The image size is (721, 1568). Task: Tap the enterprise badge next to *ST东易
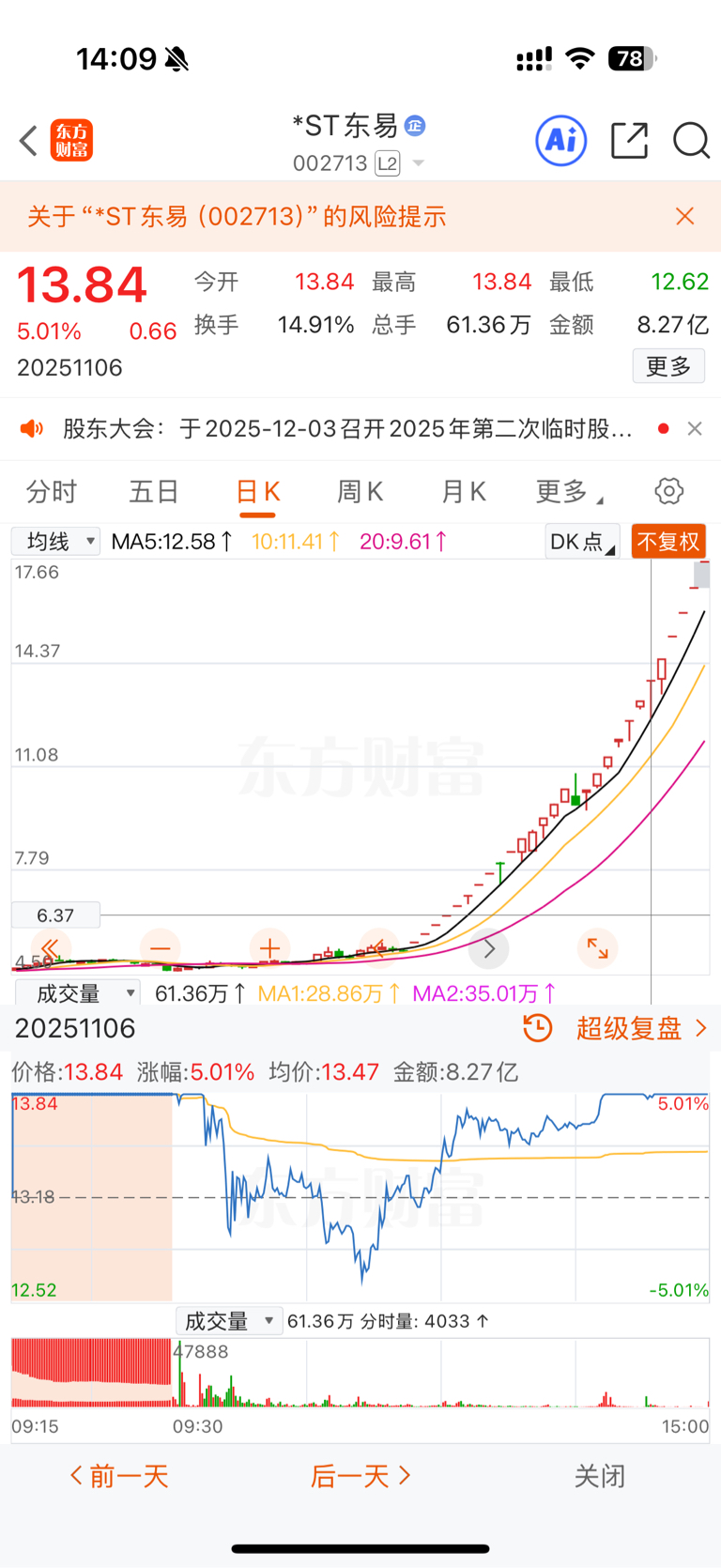point(414,125)
